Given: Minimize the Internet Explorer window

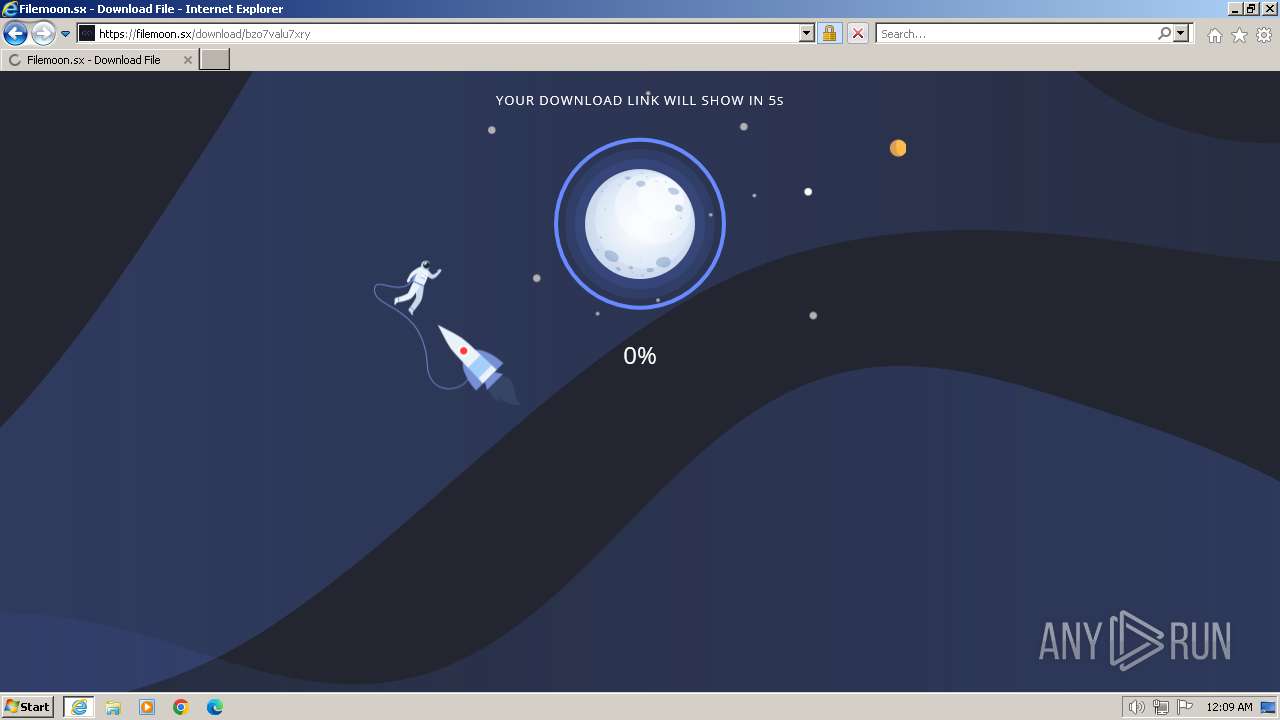Looking at the screenshot, I should coord(1234,9).
